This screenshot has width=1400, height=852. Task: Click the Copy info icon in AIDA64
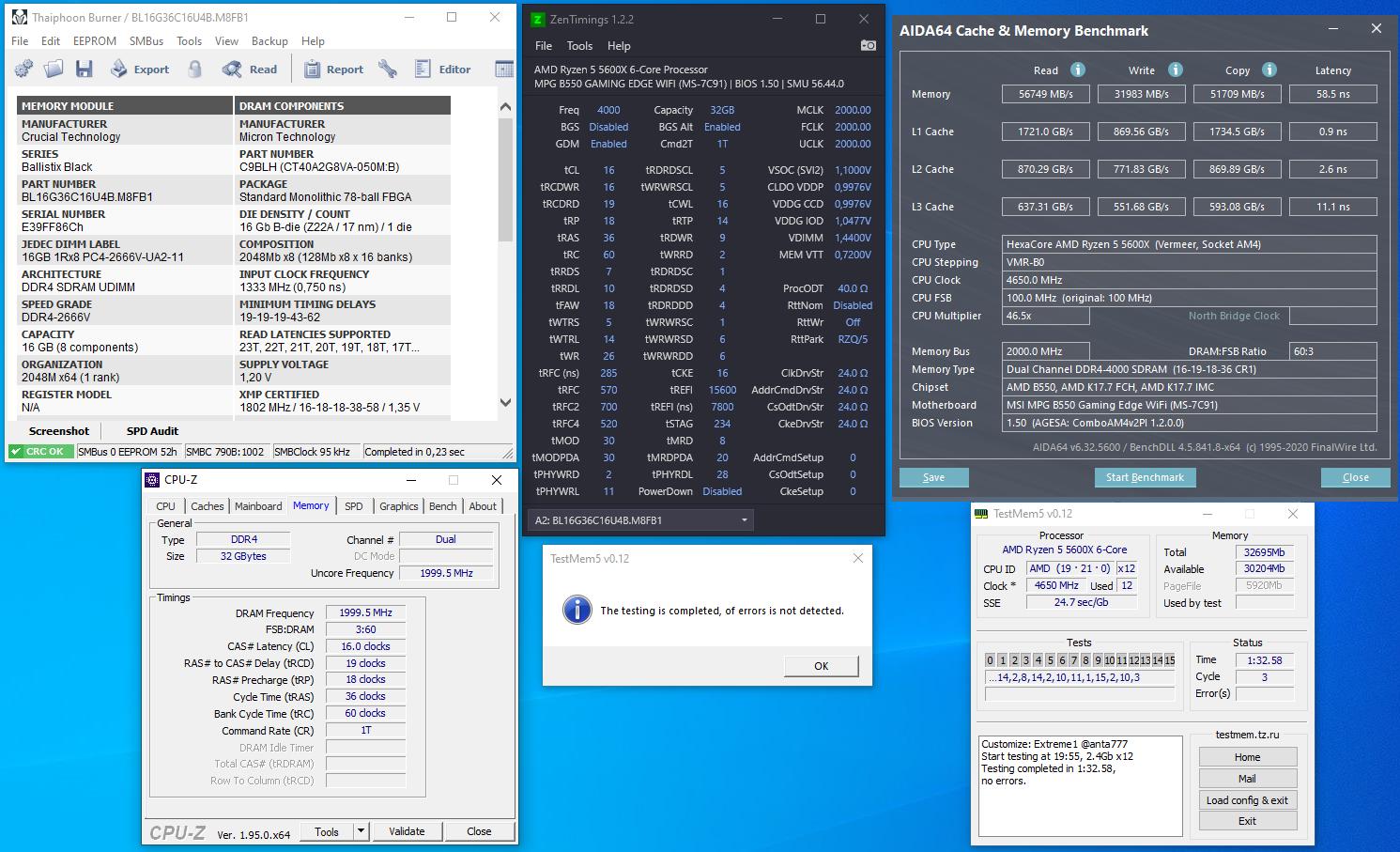pyautogui.click(x=1269, y=70)
